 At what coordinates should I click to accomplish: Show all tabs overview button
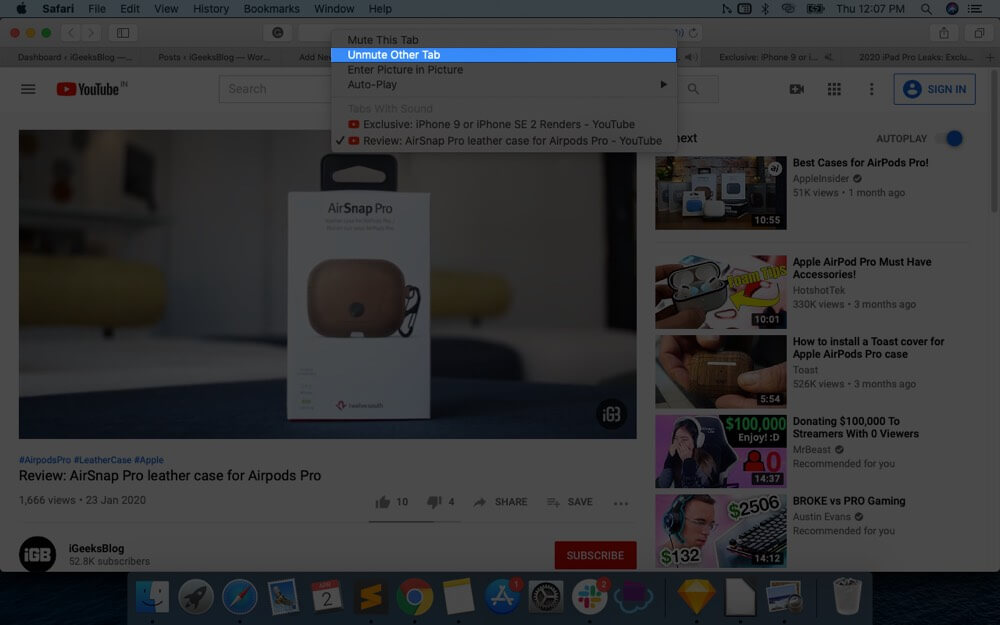(x=979, y=33)
